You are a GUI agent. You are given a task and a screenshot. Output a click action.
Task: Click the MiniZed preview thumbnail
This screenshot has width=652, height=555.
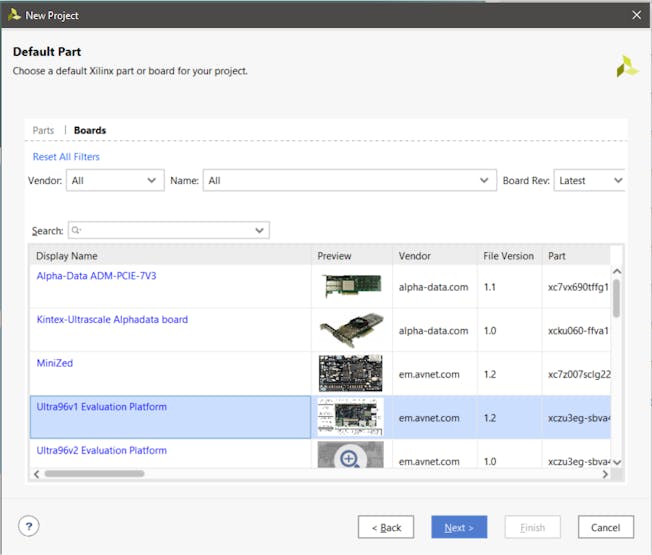click(x=351, y=373)
